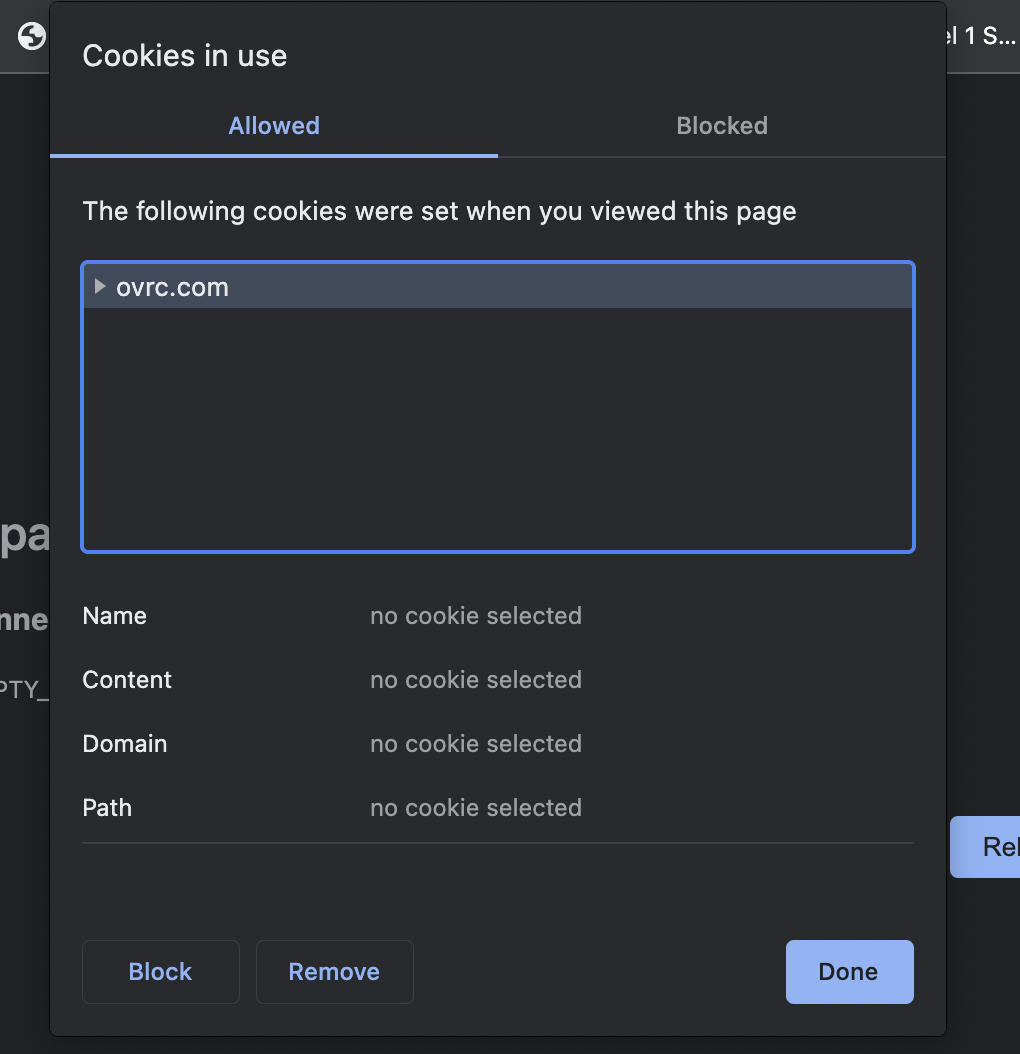The width and height of the screenshot is (1020, 1054).
Task: Click the "no cookie selected" value beside Content
Action: pyautogui.click(x=476, y=680)
